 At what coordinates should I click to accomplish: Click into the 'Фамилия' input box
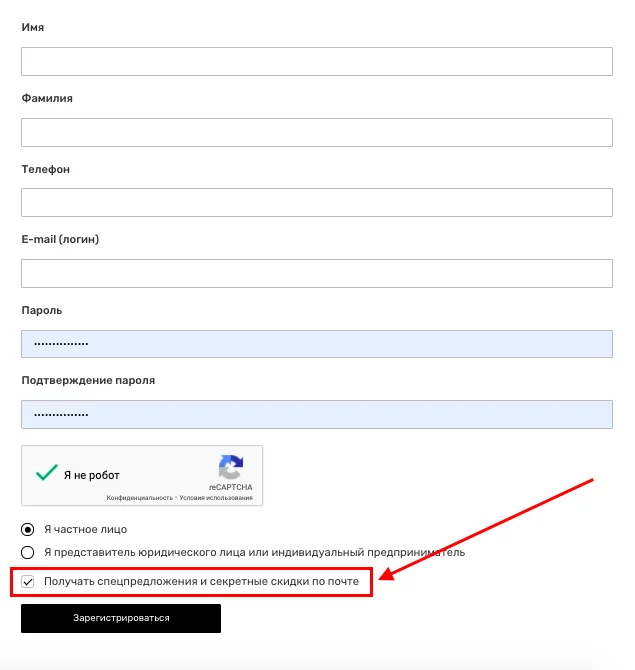tap(316, 133)
